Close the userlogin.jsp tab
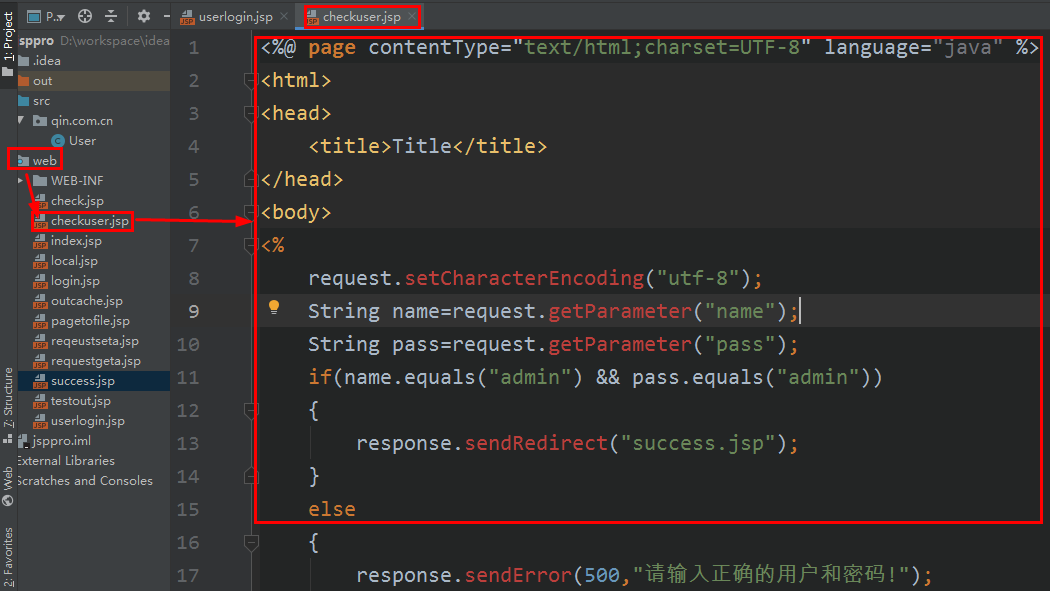1050x591 pixels. pyautogui.click(x=284, y=16)
